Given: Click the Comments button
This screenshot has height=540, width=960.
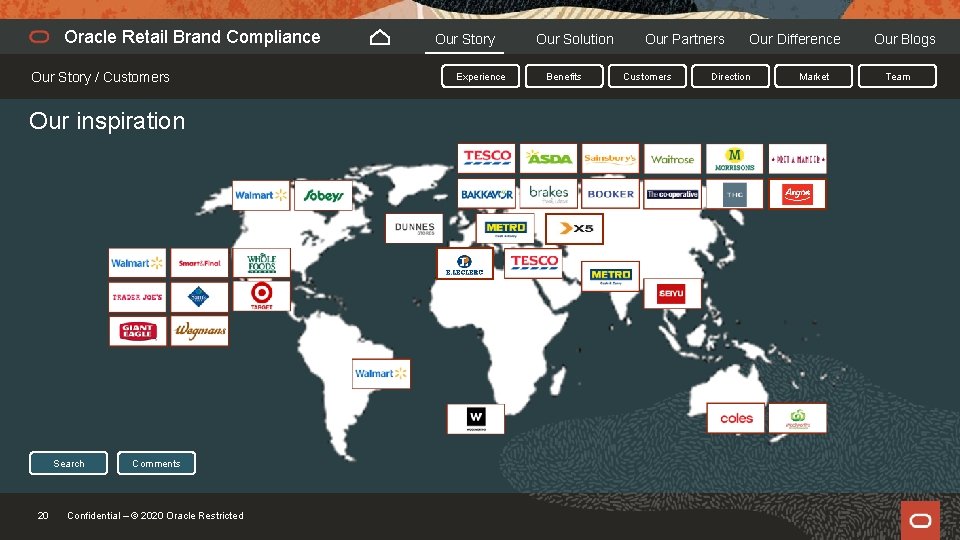Looking at the screenshot, I should 156,463.
